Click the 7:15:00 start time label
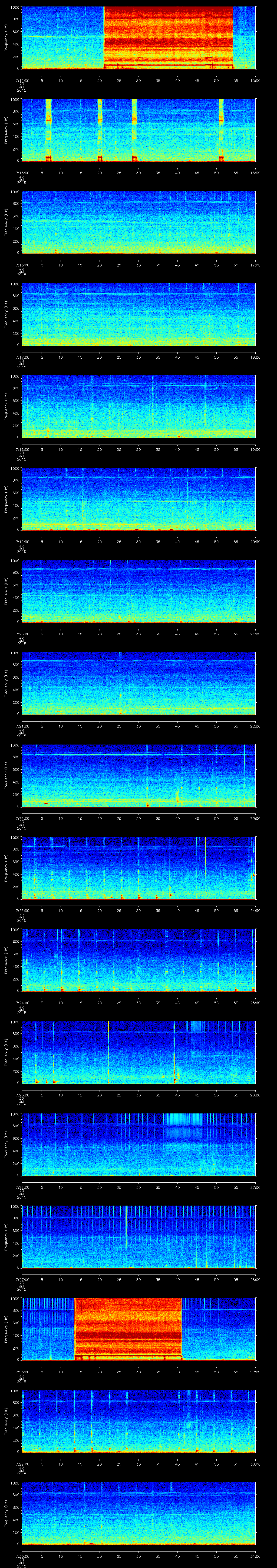 tap(22, 173)
